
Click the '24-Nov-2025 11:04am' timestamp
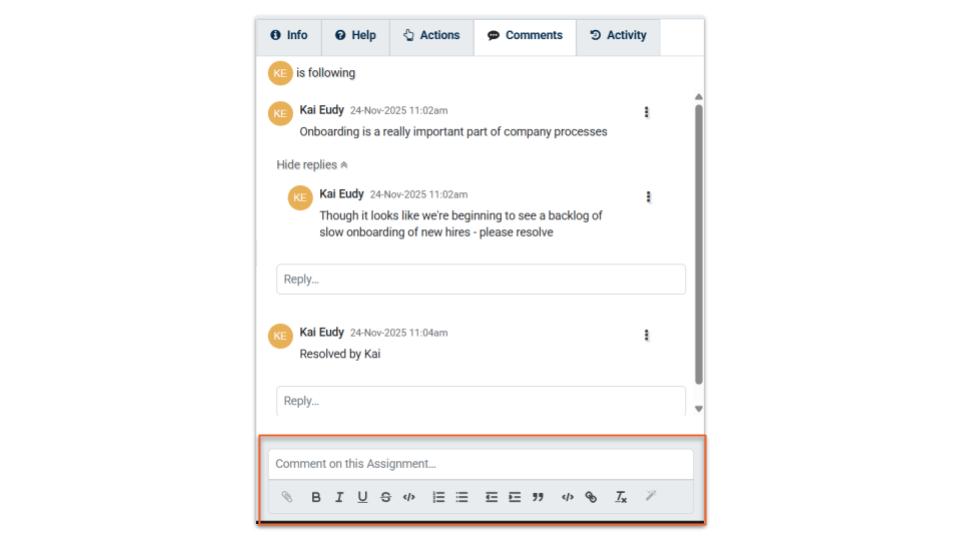point(399,333)
